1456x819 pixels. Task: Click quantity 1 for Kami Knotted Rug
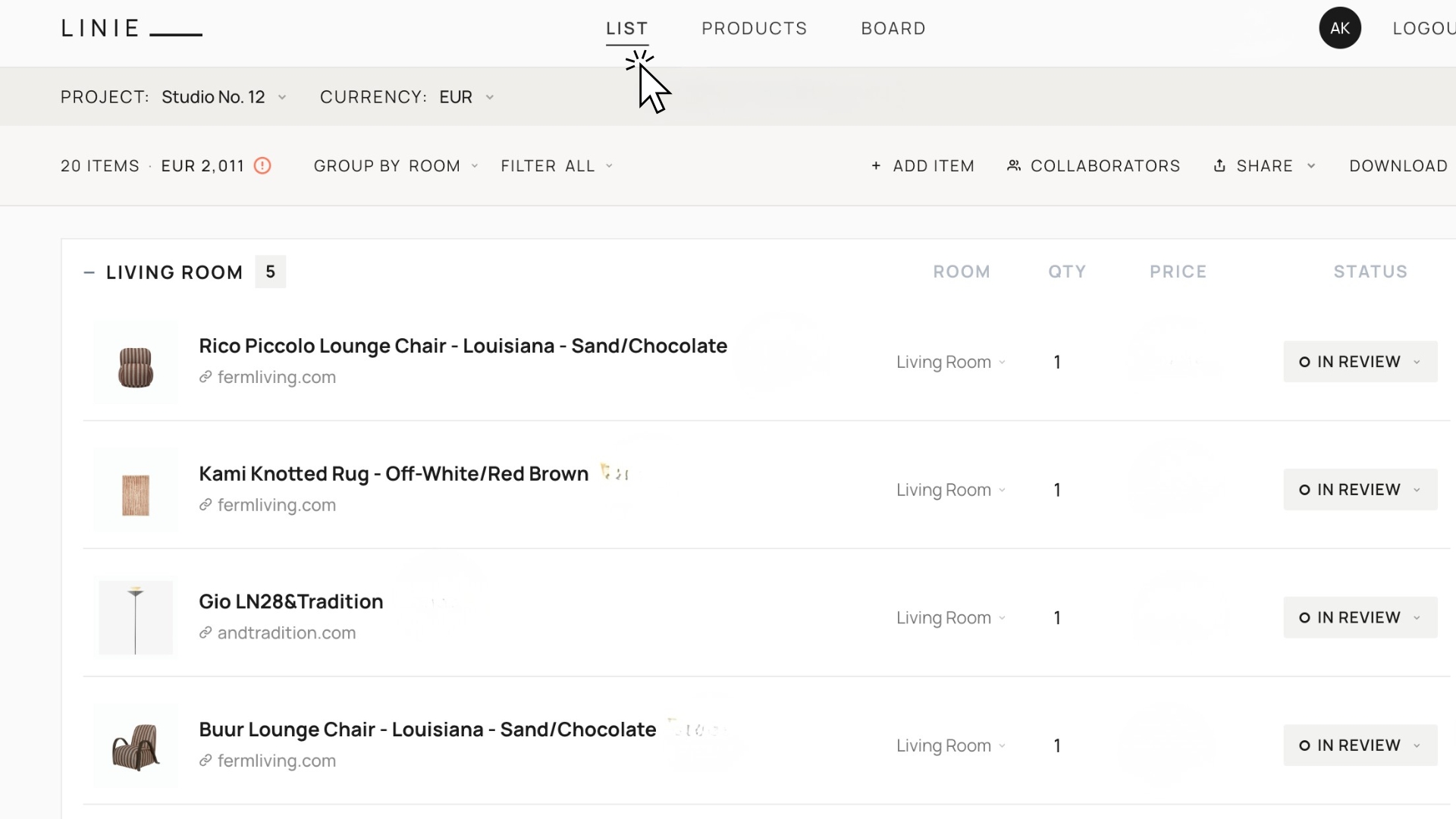point(1057,491)
